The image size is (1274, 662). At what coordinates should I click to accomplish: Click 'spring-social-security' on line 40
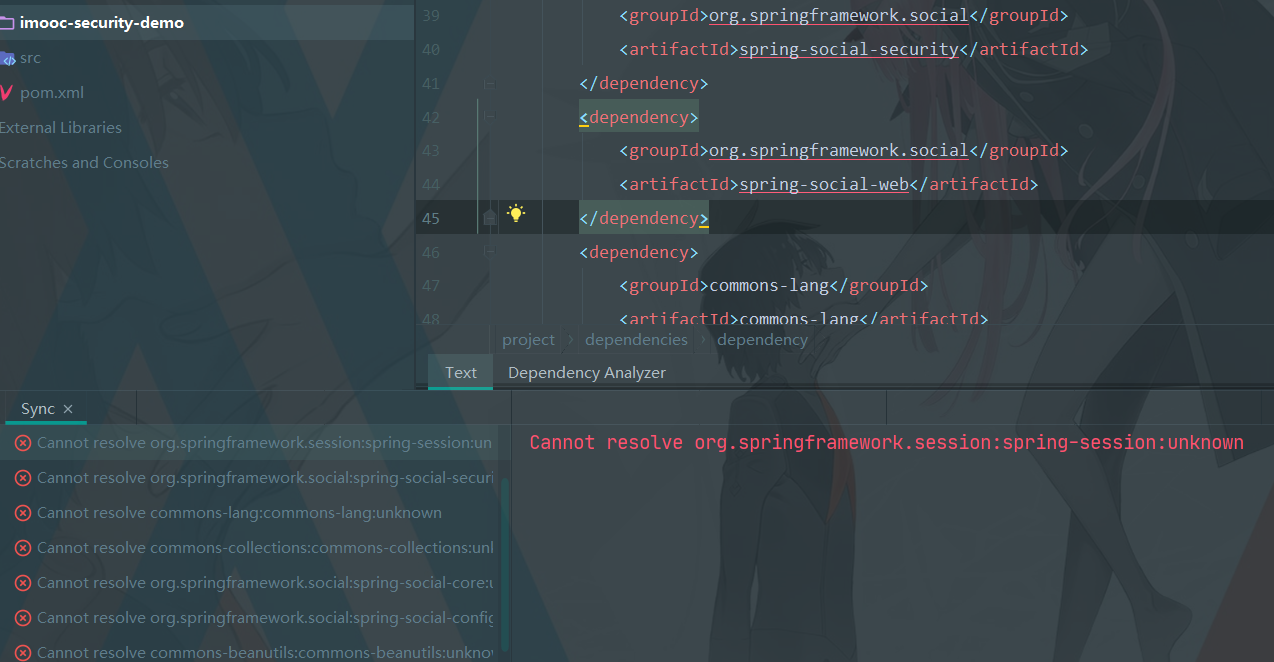[849, 49]
